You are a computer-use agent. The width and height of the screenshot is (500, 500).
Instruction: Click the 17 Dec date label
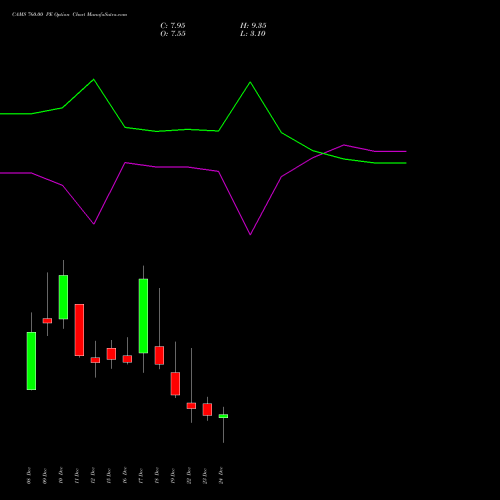point(141,475)
